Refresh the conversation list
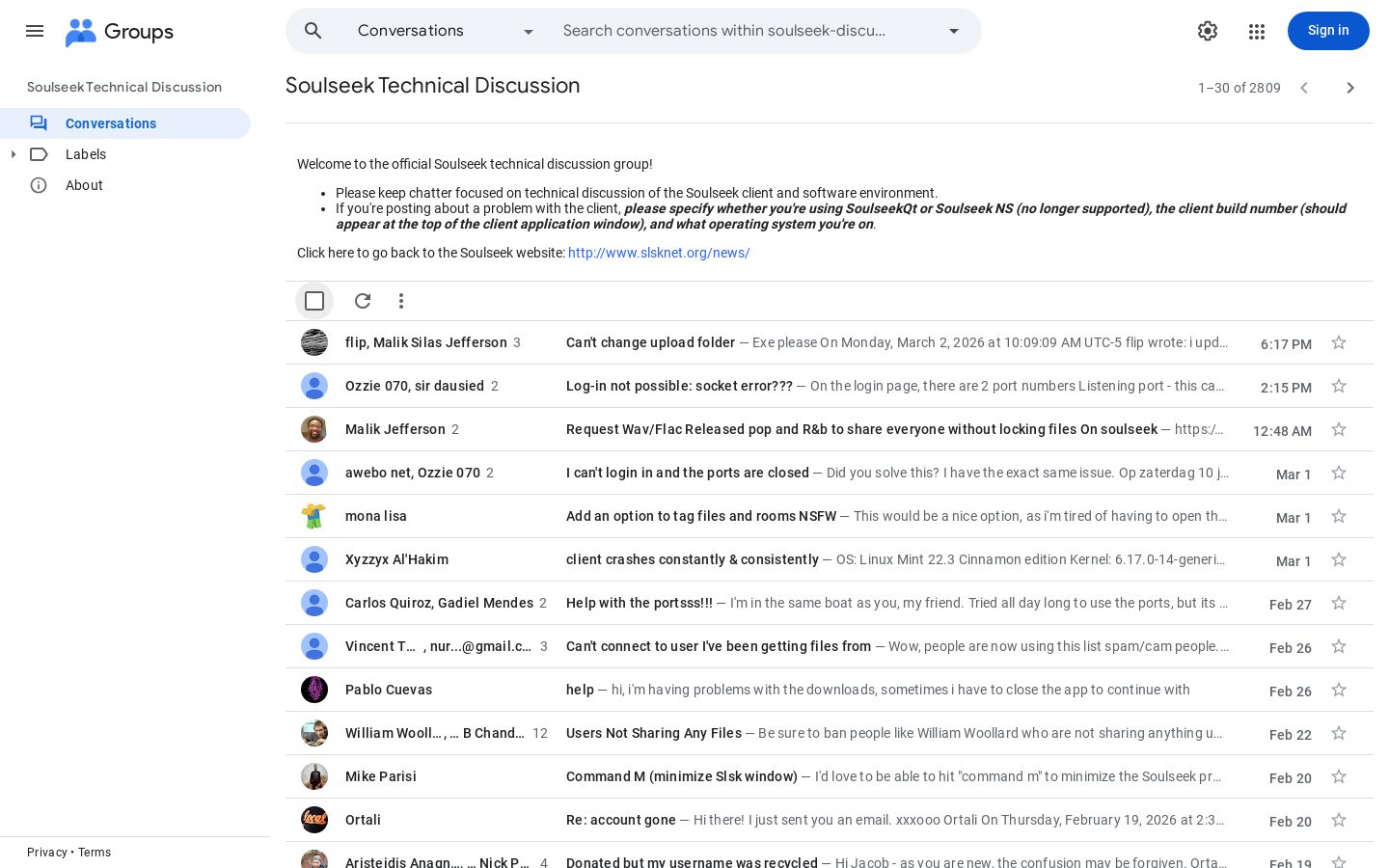Viewport: 1389px width, 868px height. [363, 301]
